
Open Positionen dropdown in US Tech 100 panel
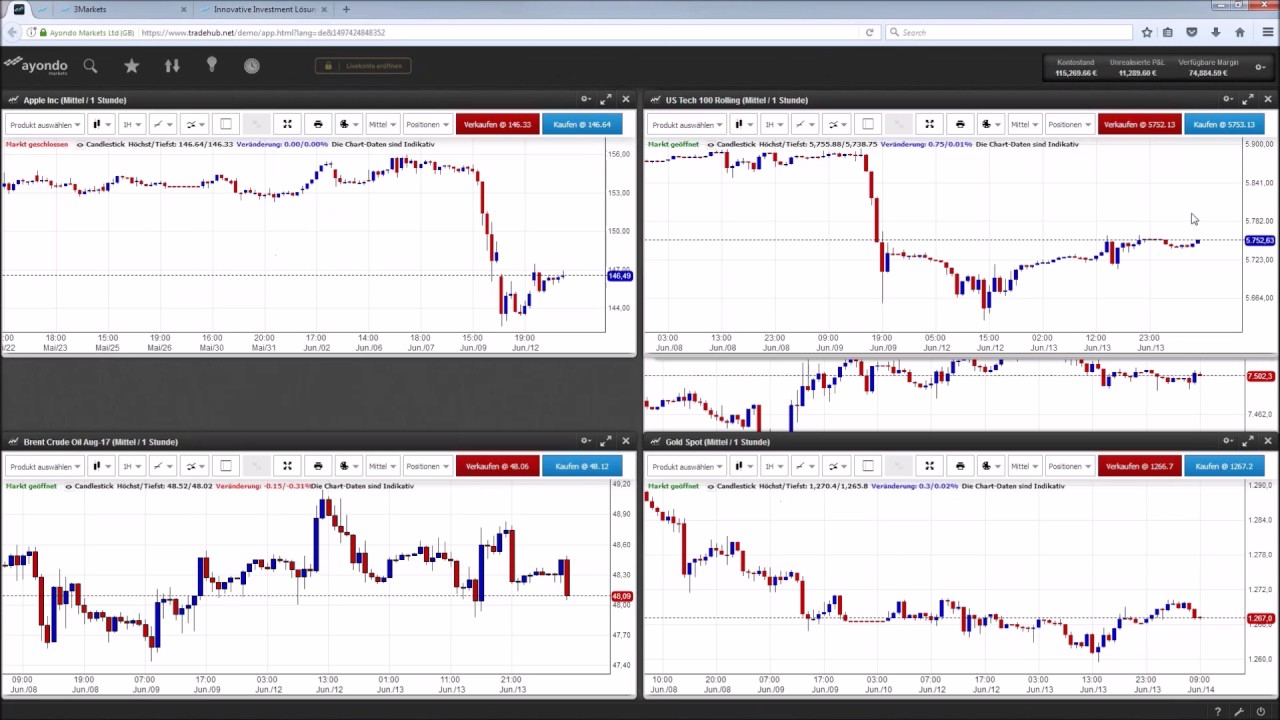[1069, 124]
